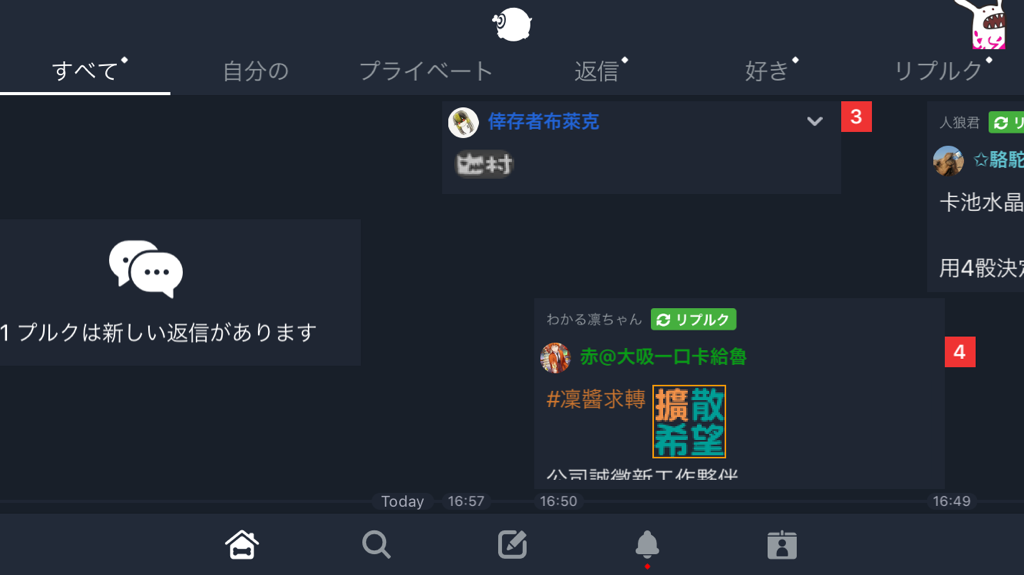The height and width of the screenshot is (575, 1024).
Task: Select the 16:57 timeline marker
Action: [x=466, y=501]
